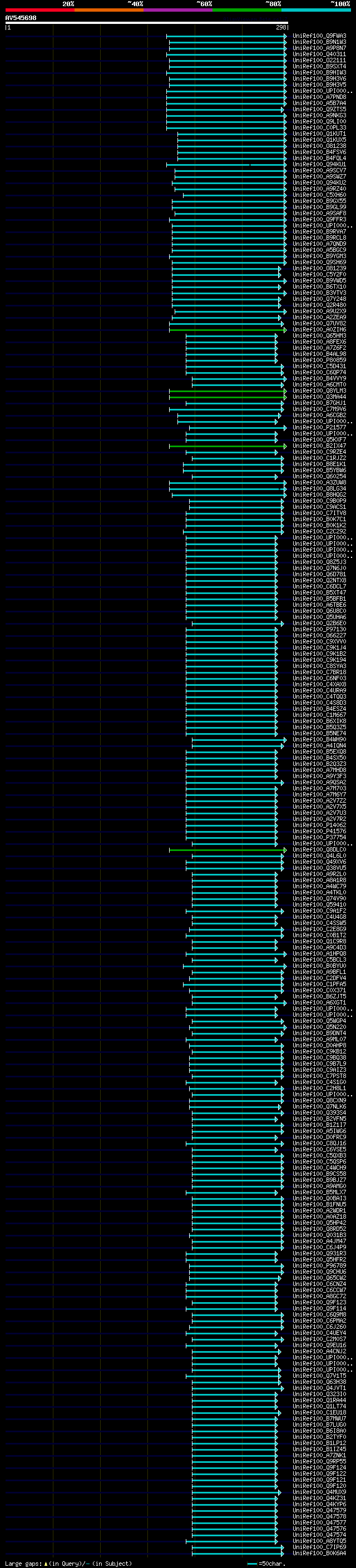This screenshot has height=1568, width=356.
Task: Select hit UniRef100_C6DCL7
Action: [x=319, y=586]
